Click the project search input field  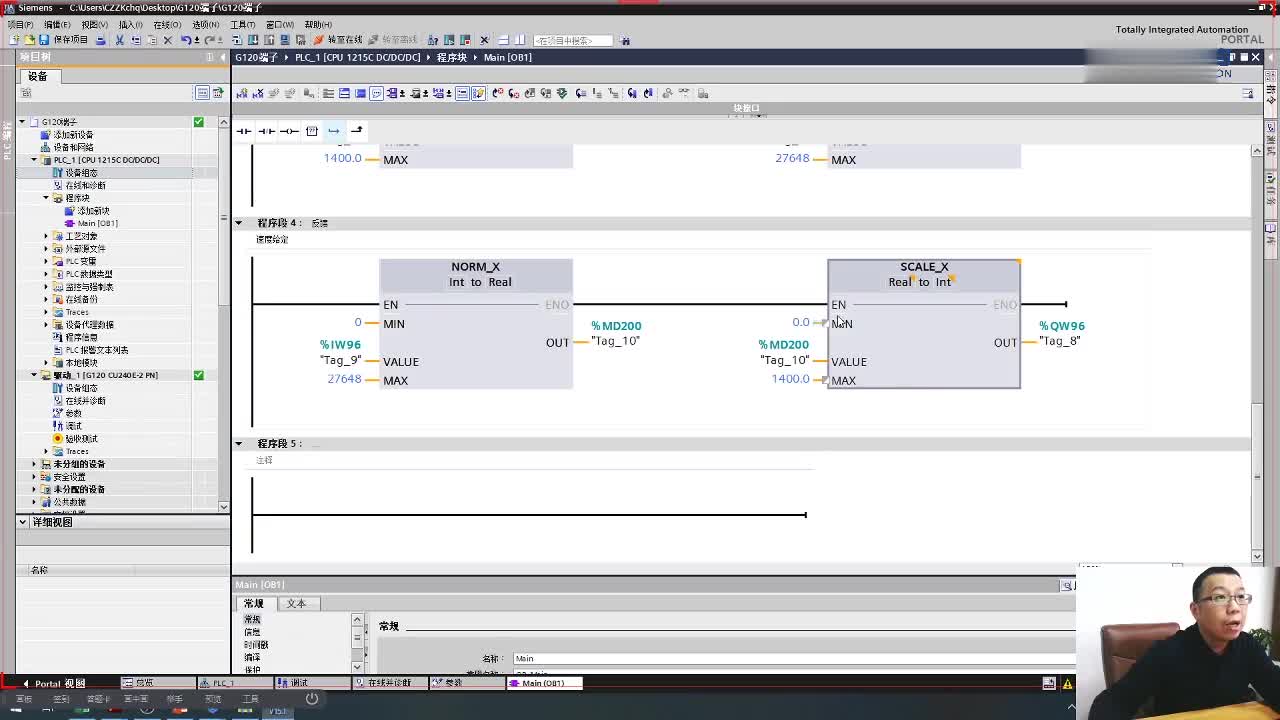tap(573, 40)
